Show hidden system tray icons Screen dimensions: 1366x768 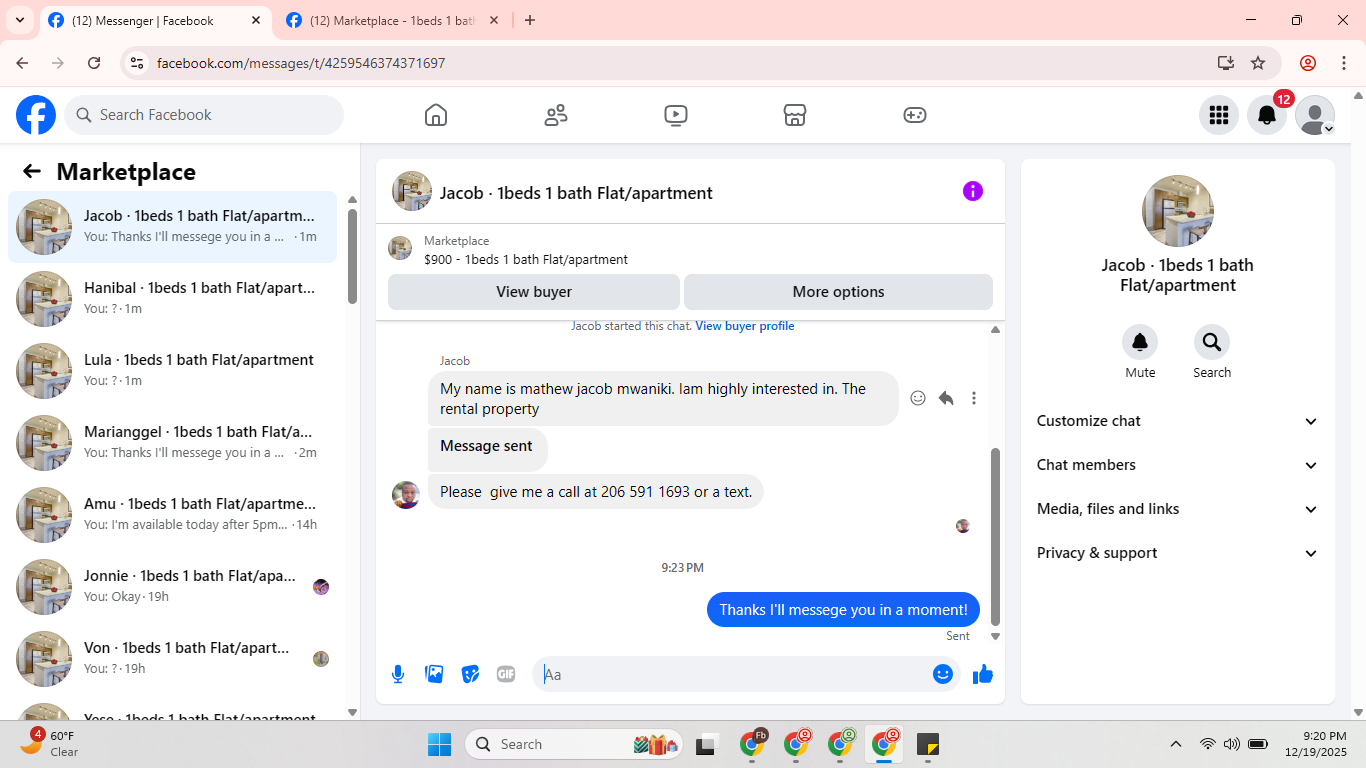tap(1176, 744)
